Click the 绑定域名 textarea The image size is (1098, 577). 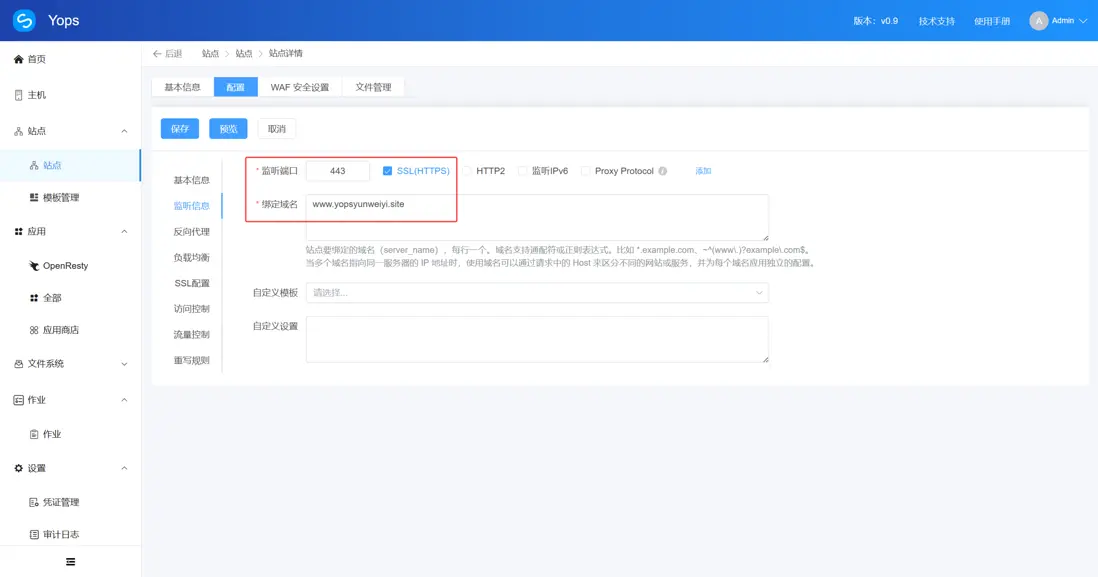click(x=537, y=218)
